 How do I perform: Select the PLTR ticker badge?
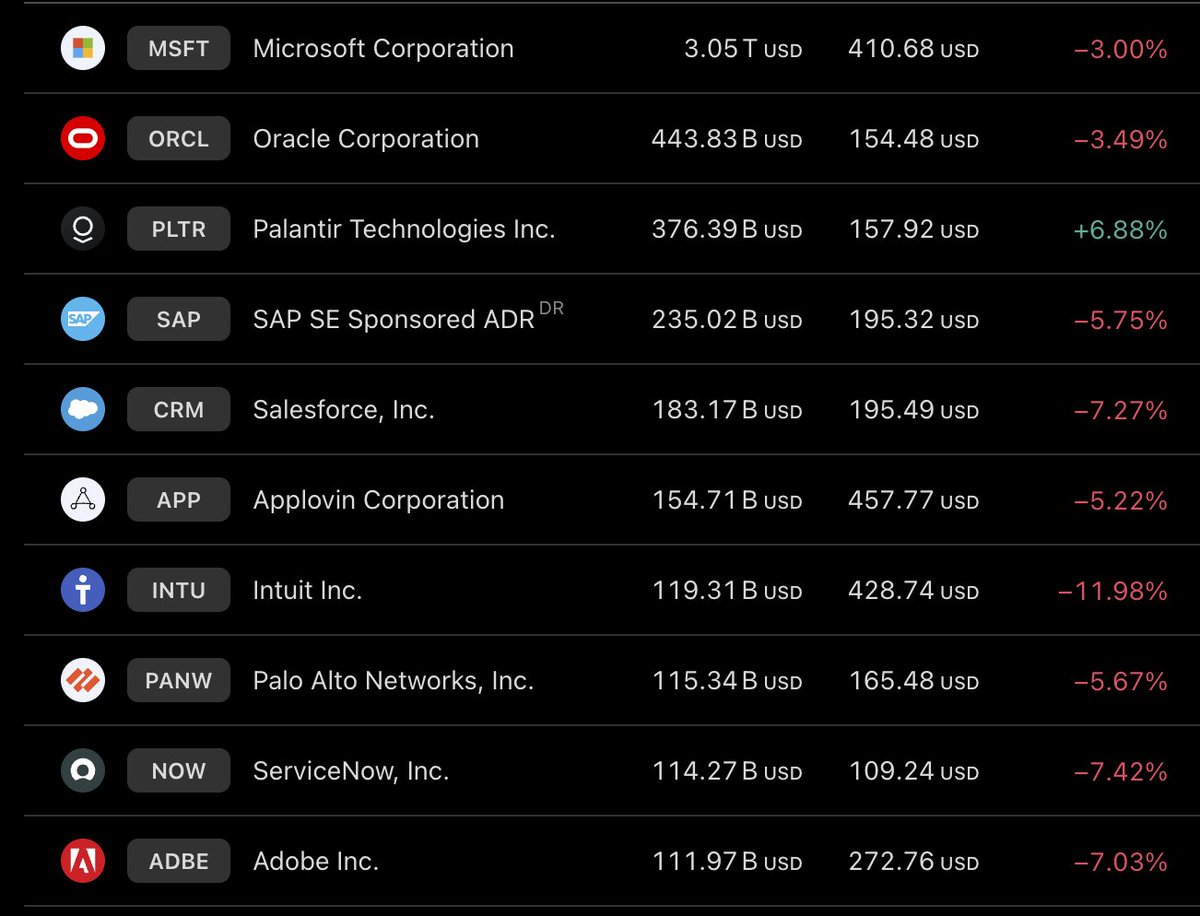(179, 229)
